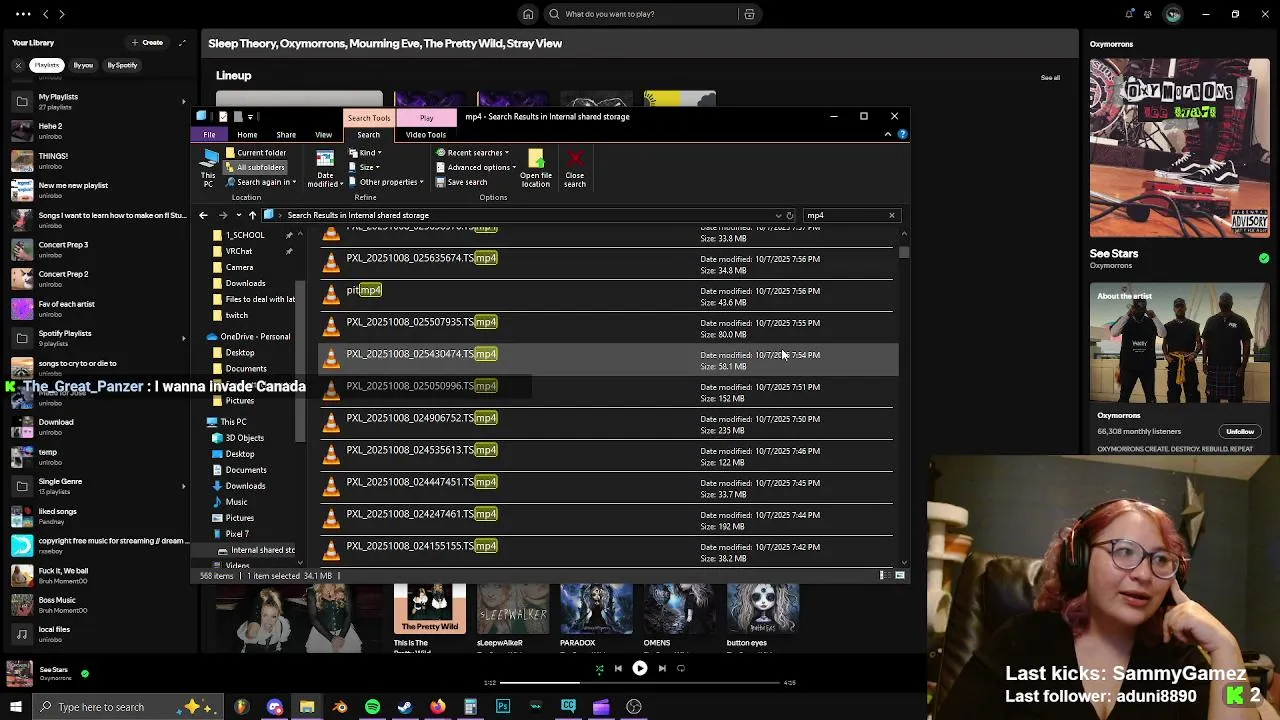
Task: Toggle Spotify shuffle
Action: pos(599,668)
